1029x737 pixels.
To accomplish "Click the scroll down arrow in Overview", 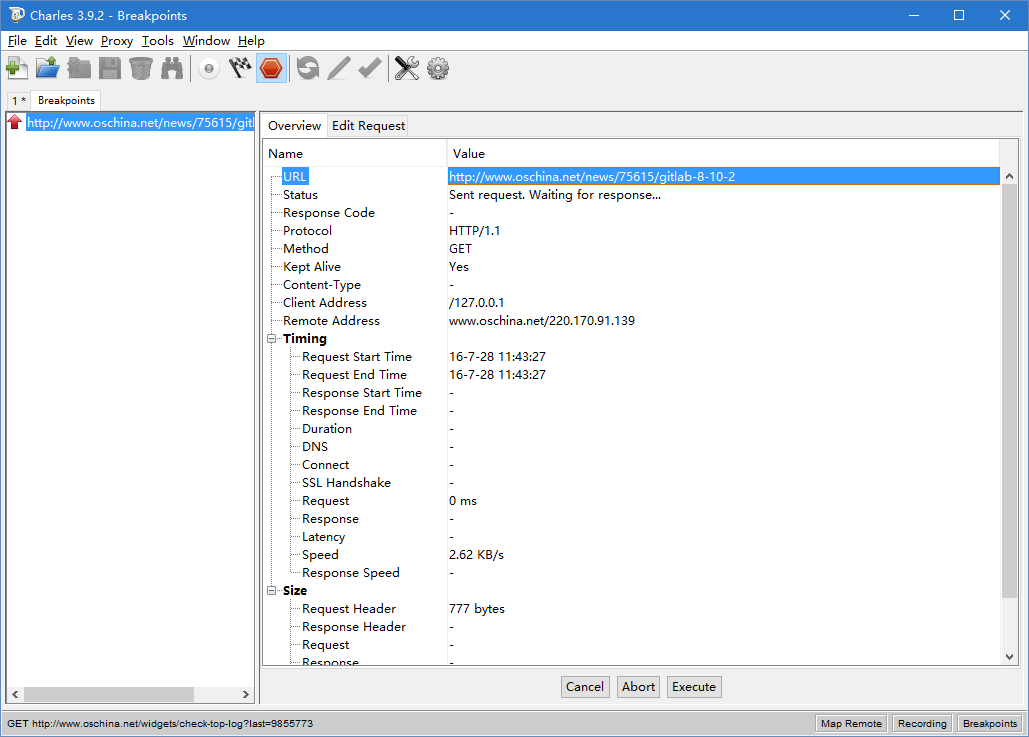I will pyautogui.click(x=1009, y=657).
